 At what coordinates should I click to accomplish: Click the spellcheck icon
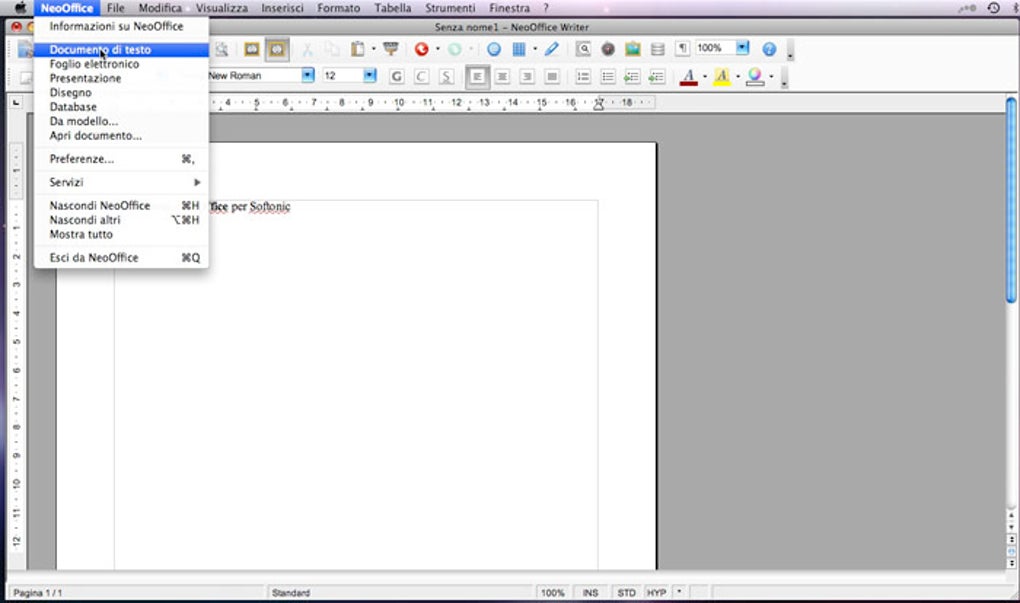(x=252, y=49)
